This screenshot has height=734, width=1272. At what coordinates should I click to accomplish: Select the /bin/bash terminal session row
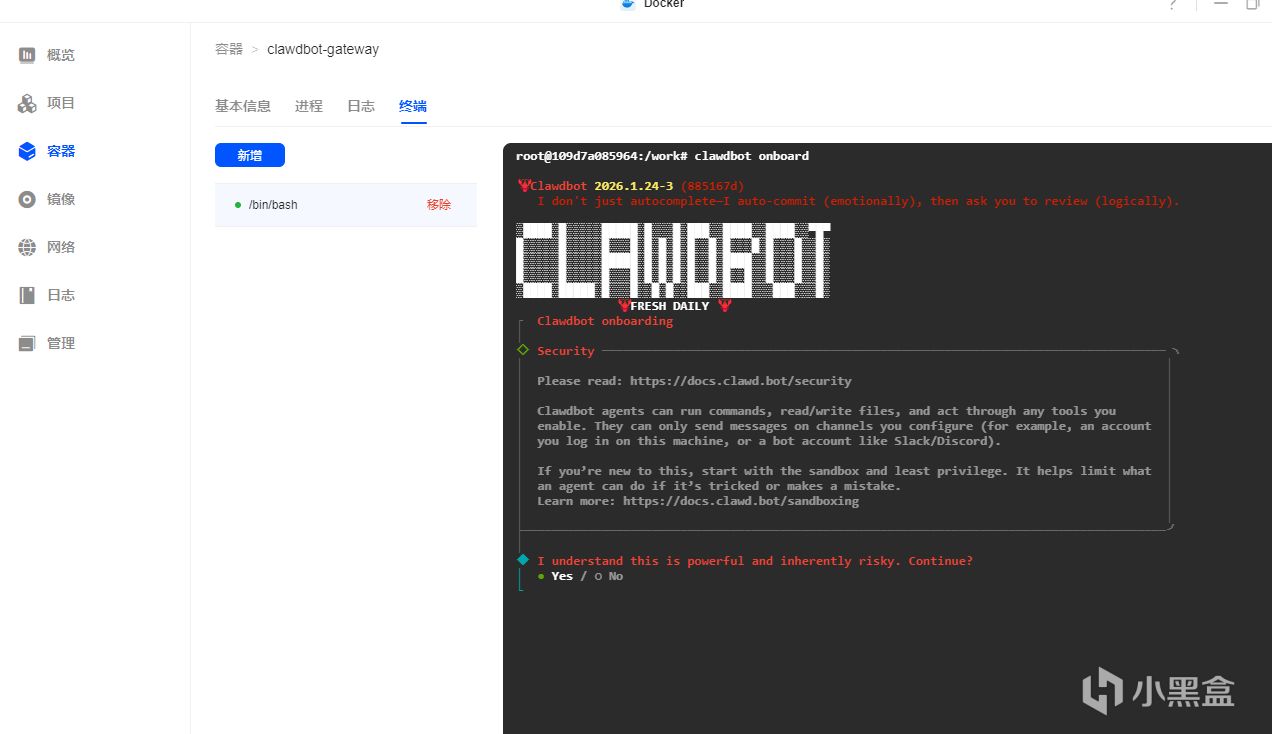(346, 205)
